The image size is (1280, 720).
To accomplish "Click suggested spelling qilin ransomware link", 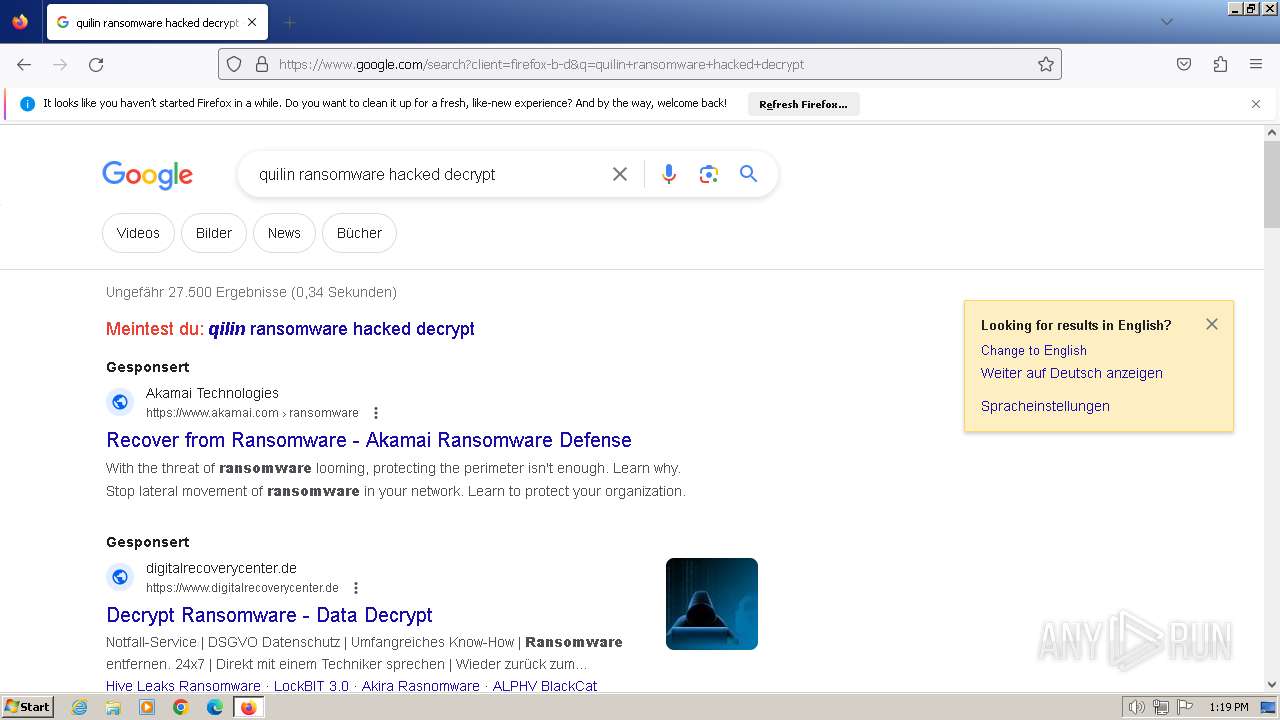I will (341, 329).
